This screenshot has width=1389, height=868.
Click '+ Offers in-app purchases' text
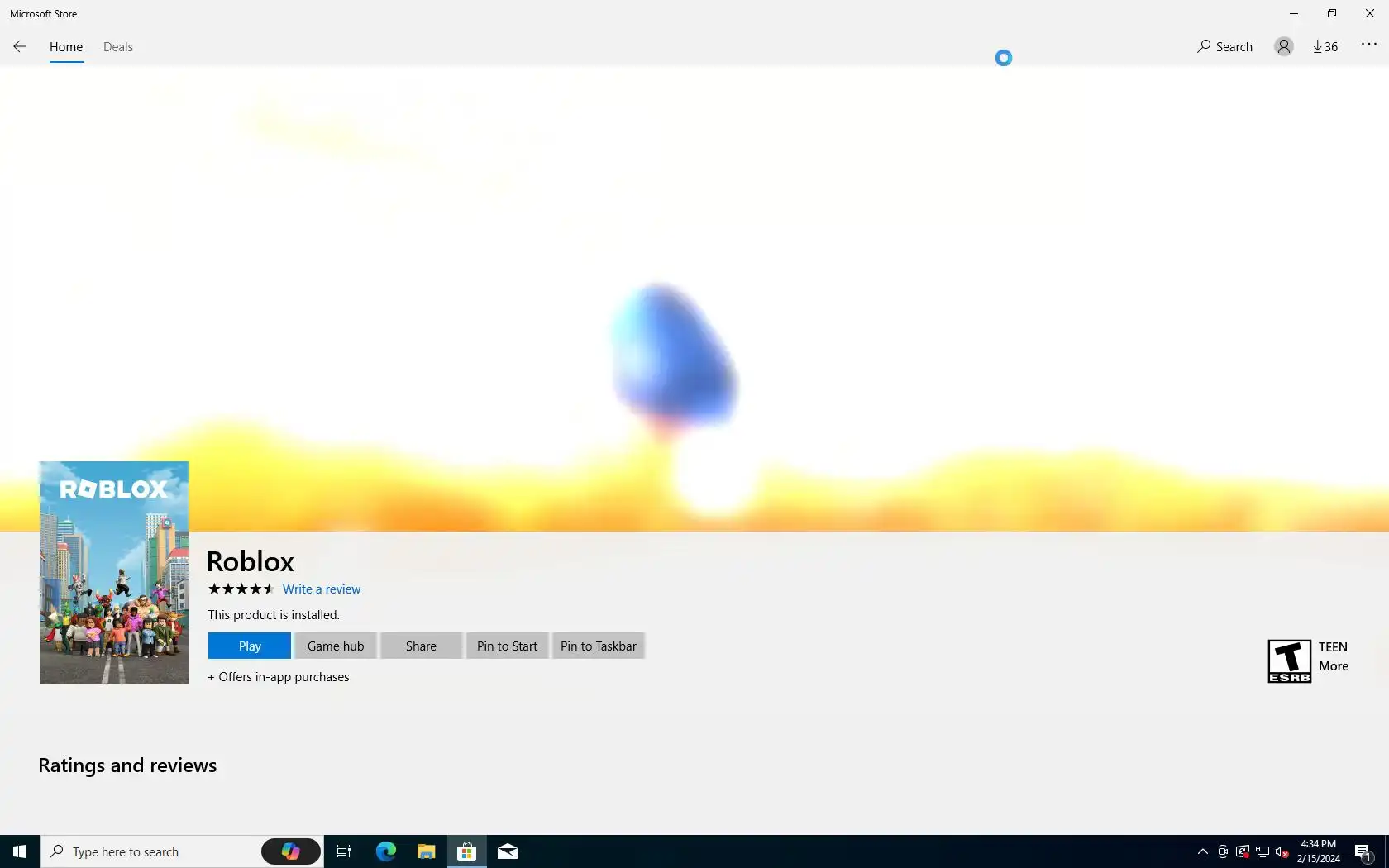[279, 677]
